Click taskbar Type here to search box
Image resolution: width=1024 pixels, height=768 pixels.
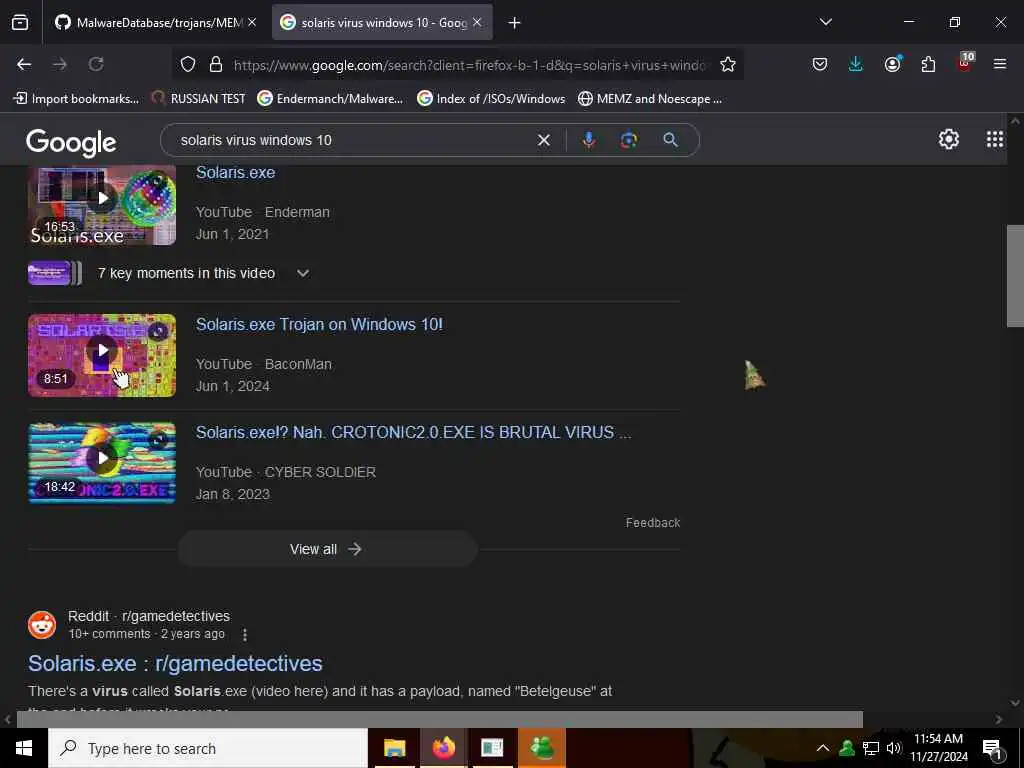(x=208, y=748)
